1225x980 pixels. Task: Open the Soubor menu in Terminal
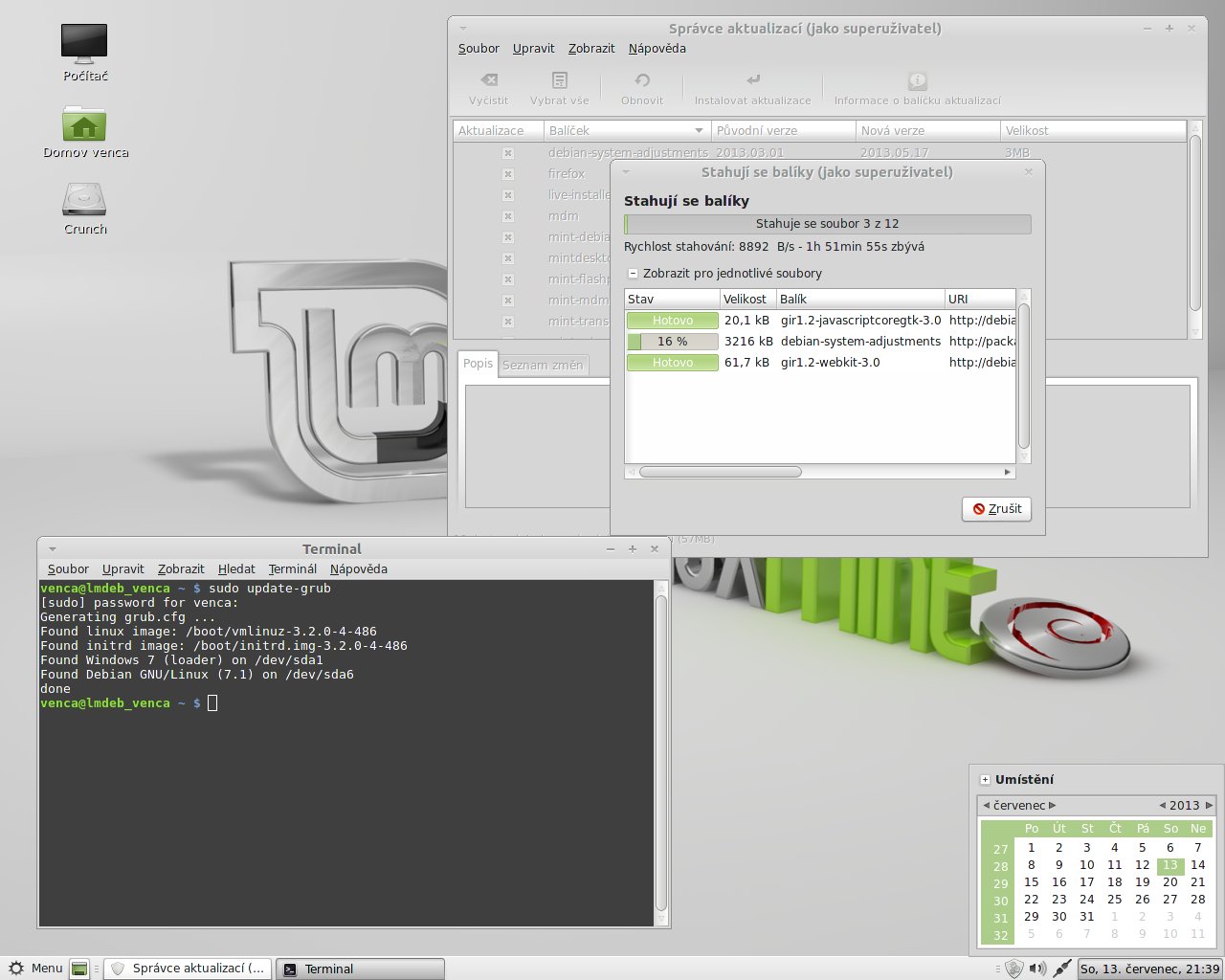click(x=68, y=568)
